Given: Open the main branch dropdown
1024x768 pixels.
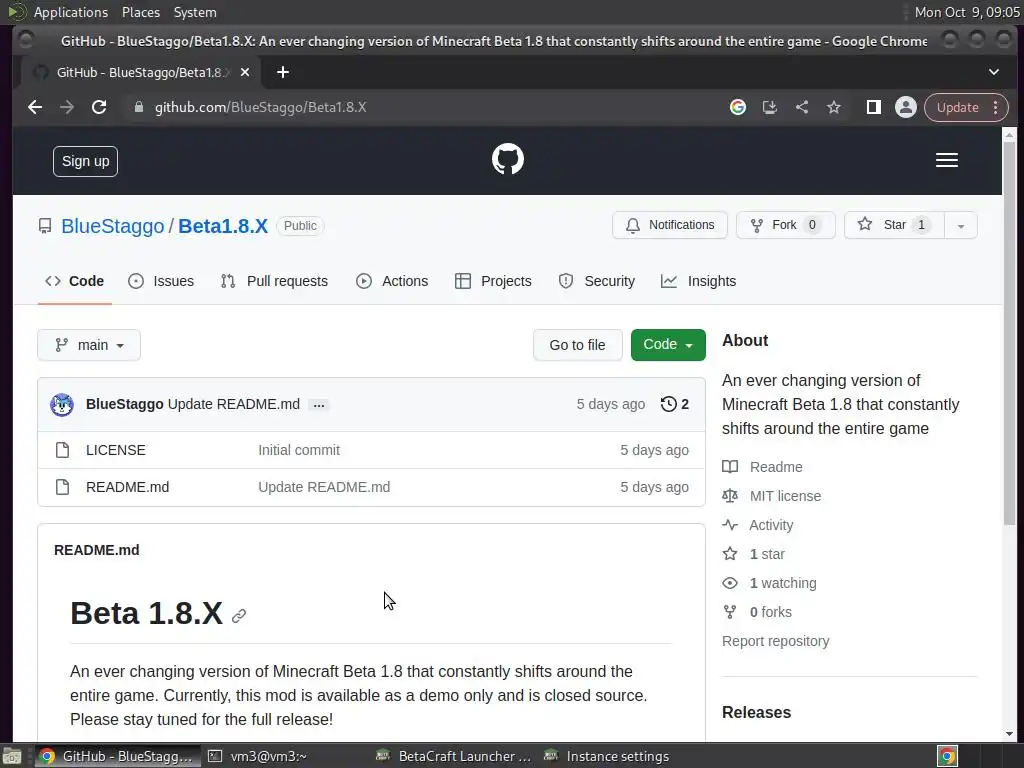Looking at the screenshot, I should [89, 345].
